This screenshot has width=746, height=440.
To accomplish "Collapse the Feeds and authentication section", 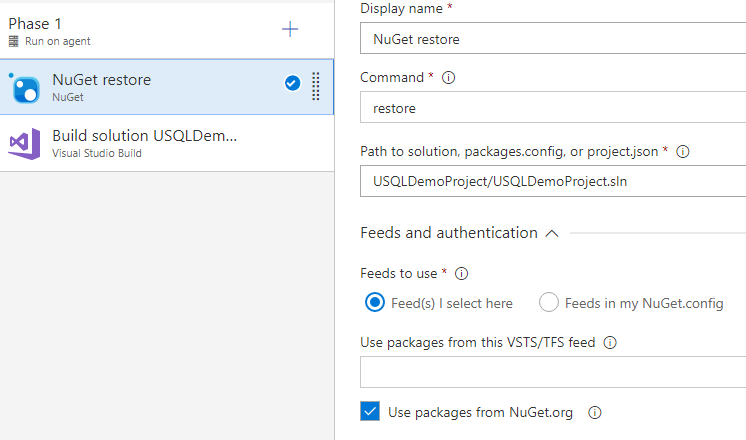I will coord(552,234).
